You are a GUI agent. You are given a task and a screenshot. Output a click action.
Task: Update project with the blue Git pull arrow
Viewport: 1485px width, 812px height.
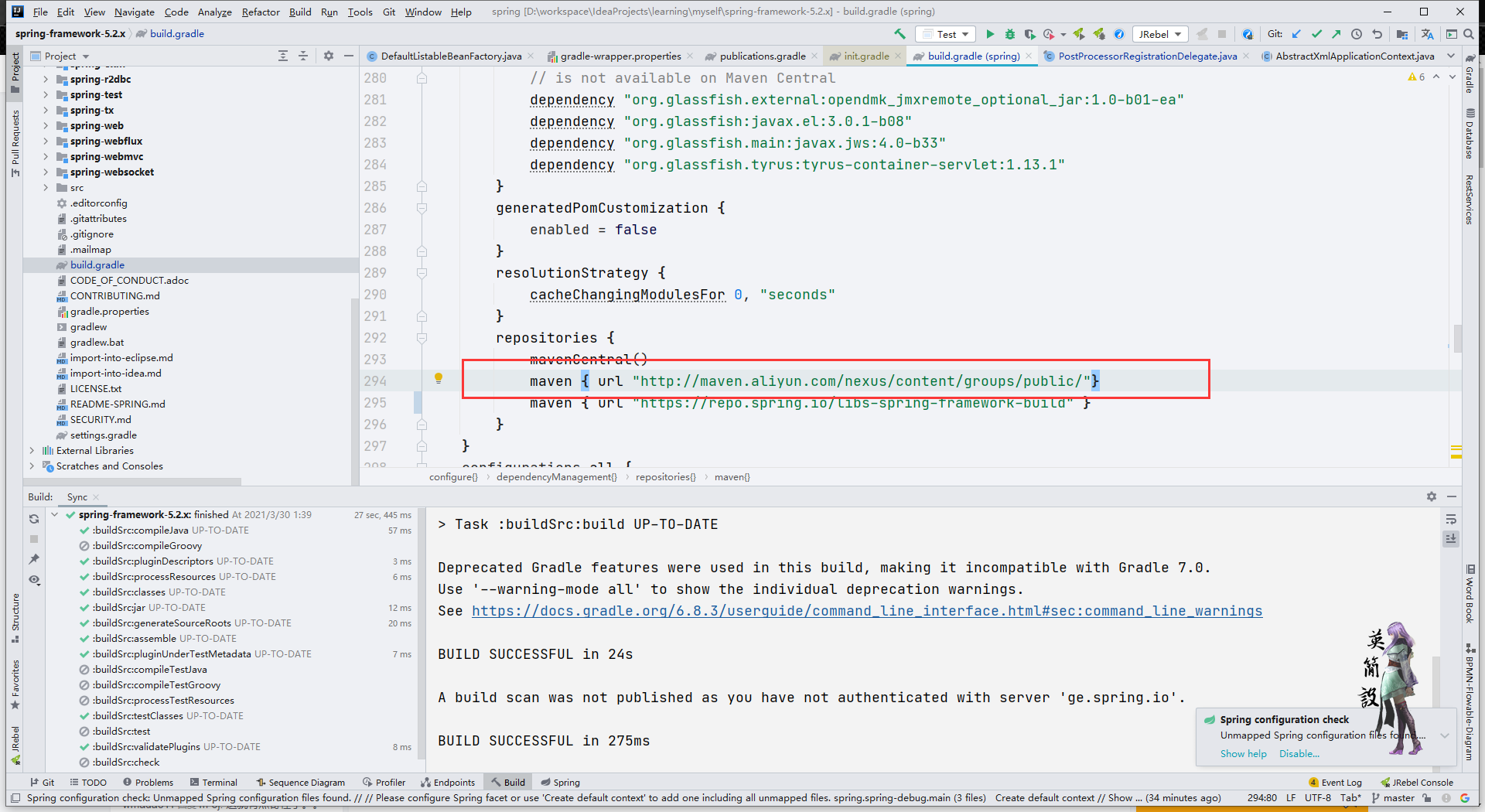pyautogui.click(x=1296, y=34)
